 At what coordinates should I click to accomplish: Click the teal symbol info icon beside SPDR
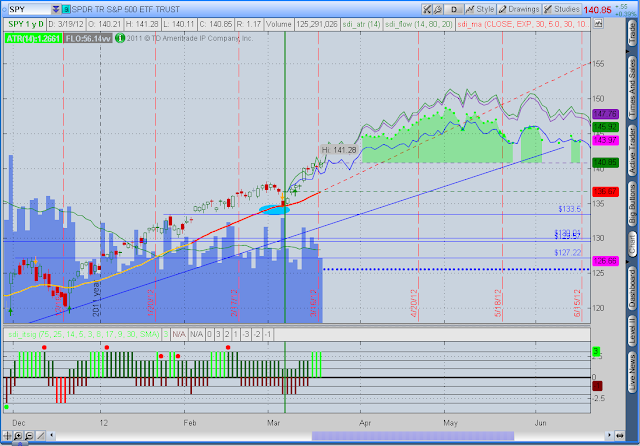[66, 9]
